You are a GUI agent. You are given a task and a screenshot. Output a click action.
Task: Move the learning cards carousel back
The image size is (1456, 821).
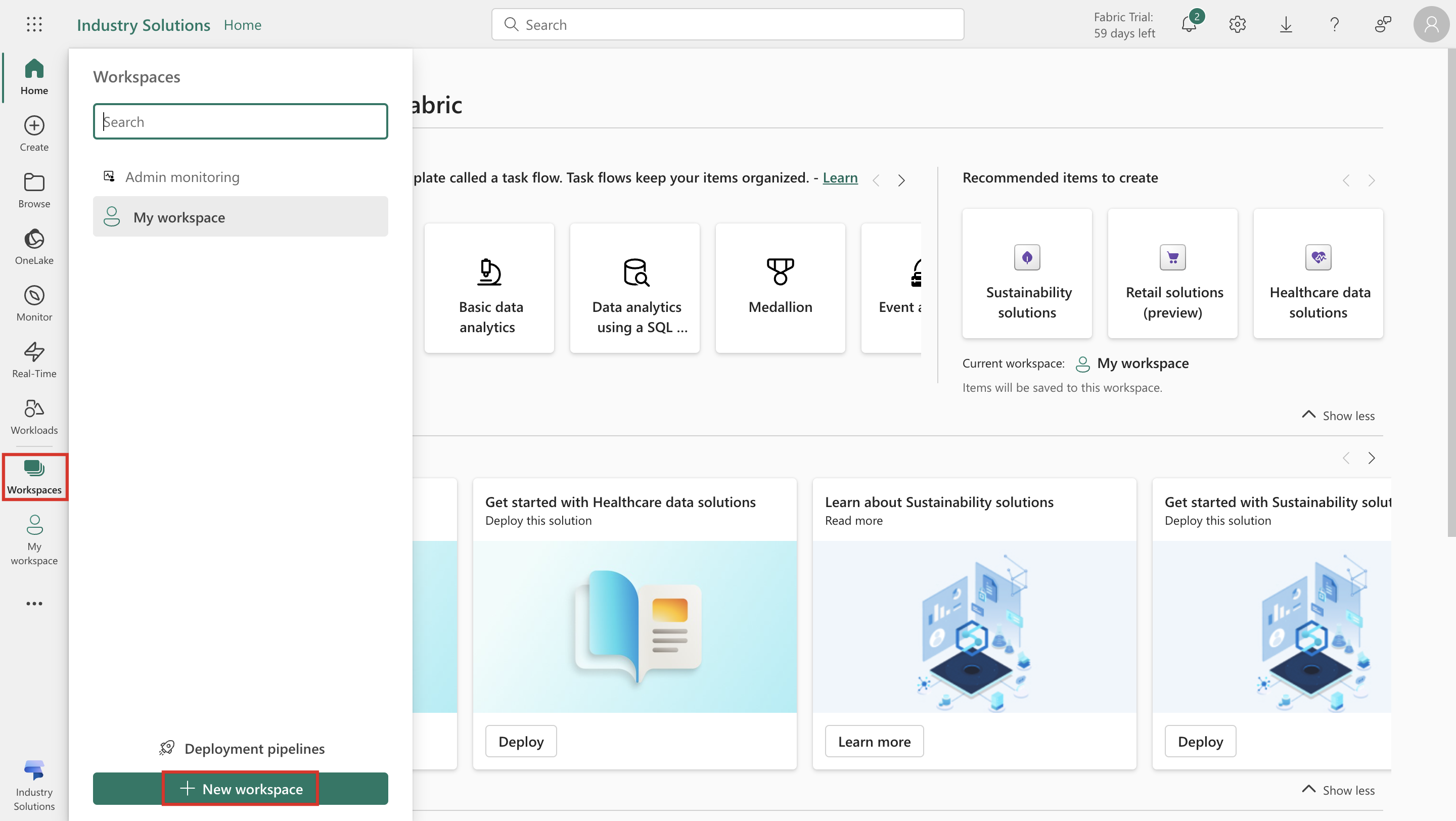(1346, 458)
